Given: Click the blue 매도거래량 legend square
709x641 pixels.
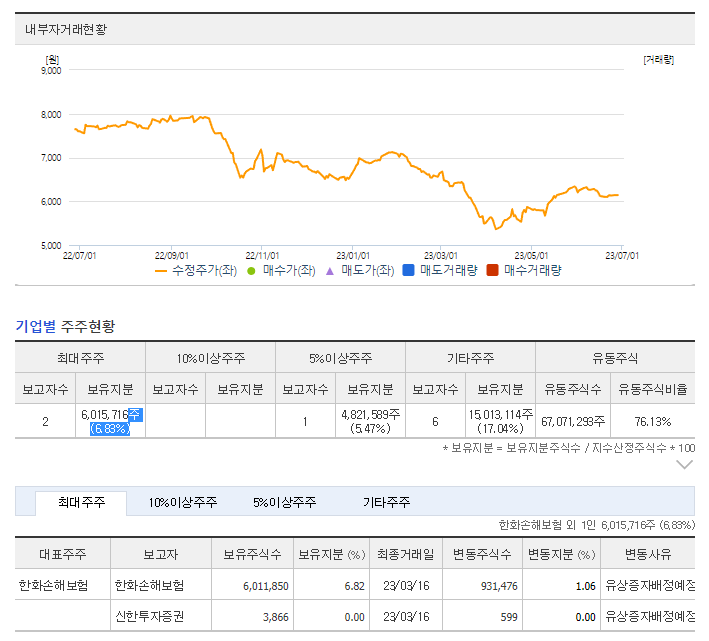Looking at the screenshot, I should [408, 270].
